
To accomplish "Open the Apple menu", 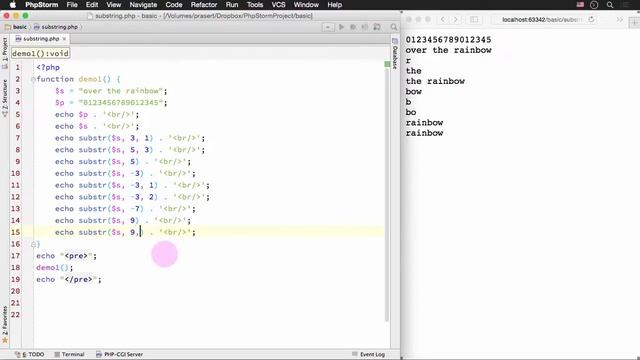I will [13, 5].
